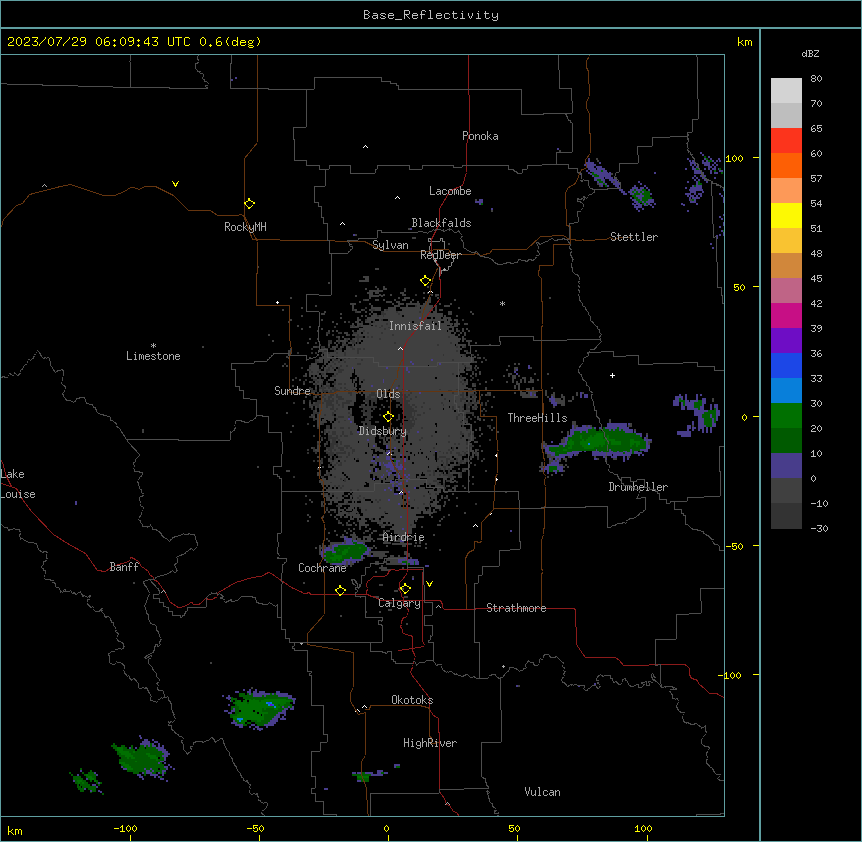Click the RedDeer city label

(440, 255)
